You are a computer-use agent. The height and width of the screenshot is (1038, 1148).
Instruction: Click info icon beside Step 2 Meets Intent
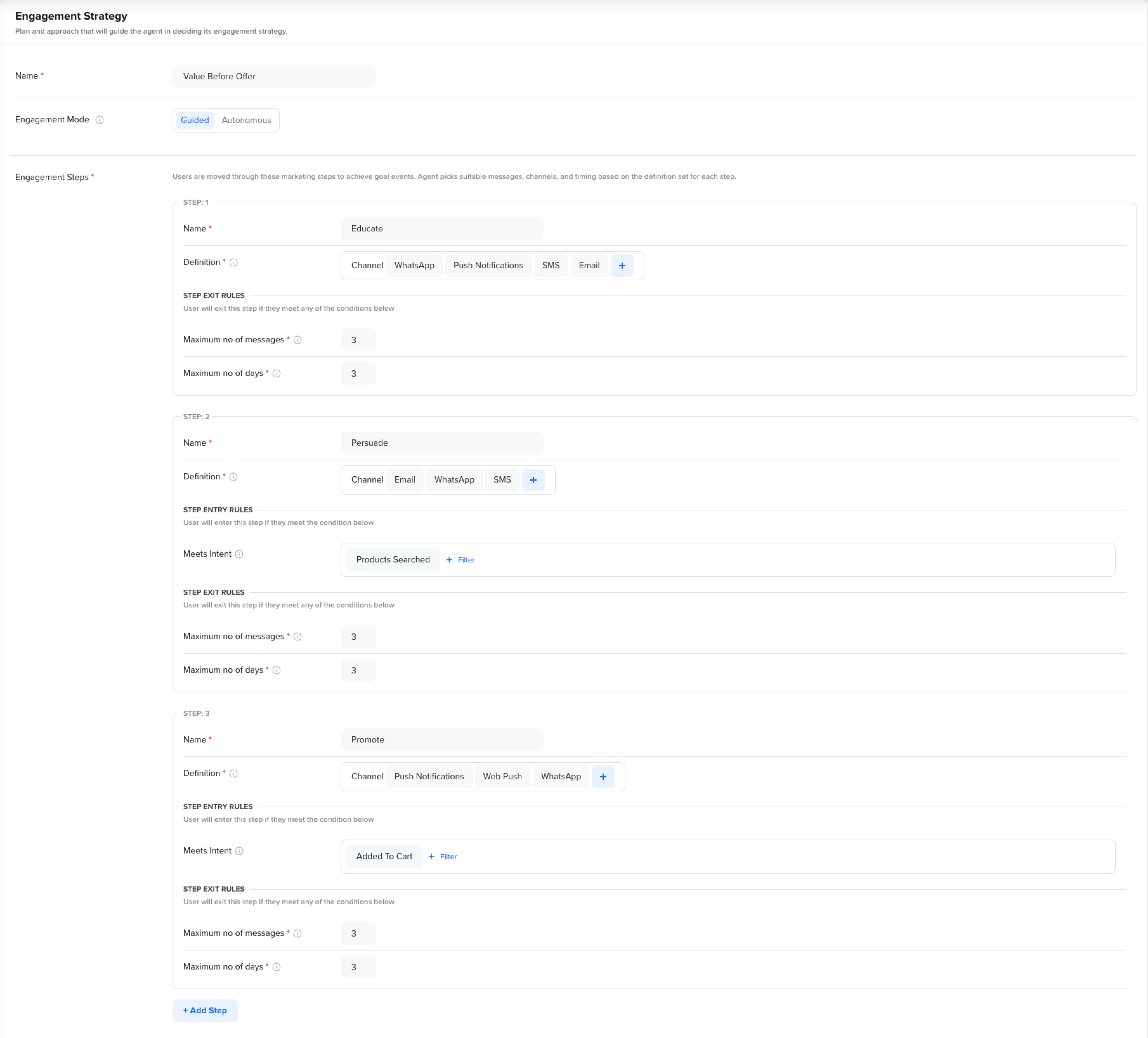coord(239,554)
